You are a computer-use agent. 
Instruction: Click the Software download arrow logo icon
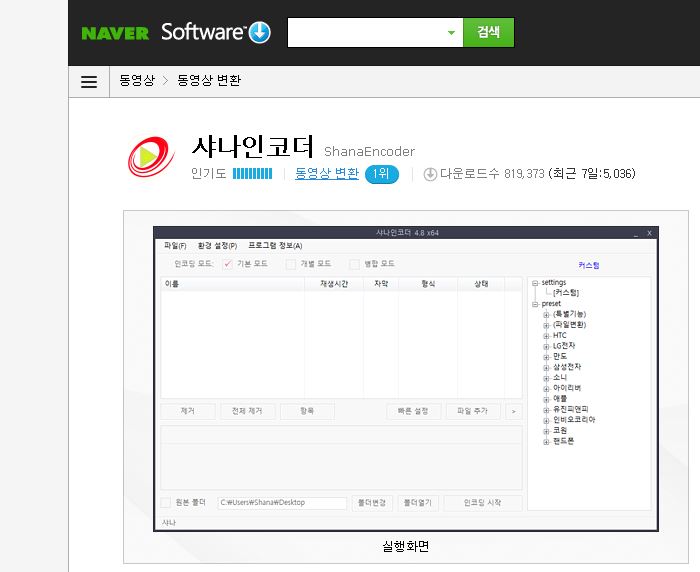[x=259, y=33]
